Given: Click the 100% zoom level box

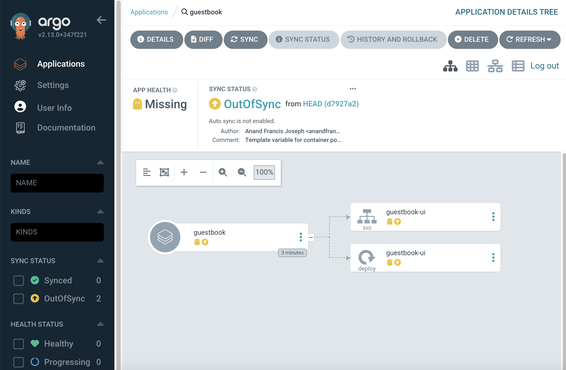Looking at the screenshot, I should point(264,172).
